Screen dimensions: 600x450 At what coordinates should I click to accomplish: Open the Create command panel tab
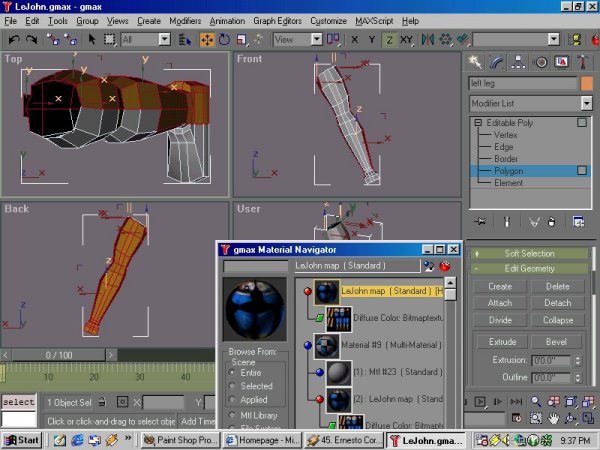point(475,62)
